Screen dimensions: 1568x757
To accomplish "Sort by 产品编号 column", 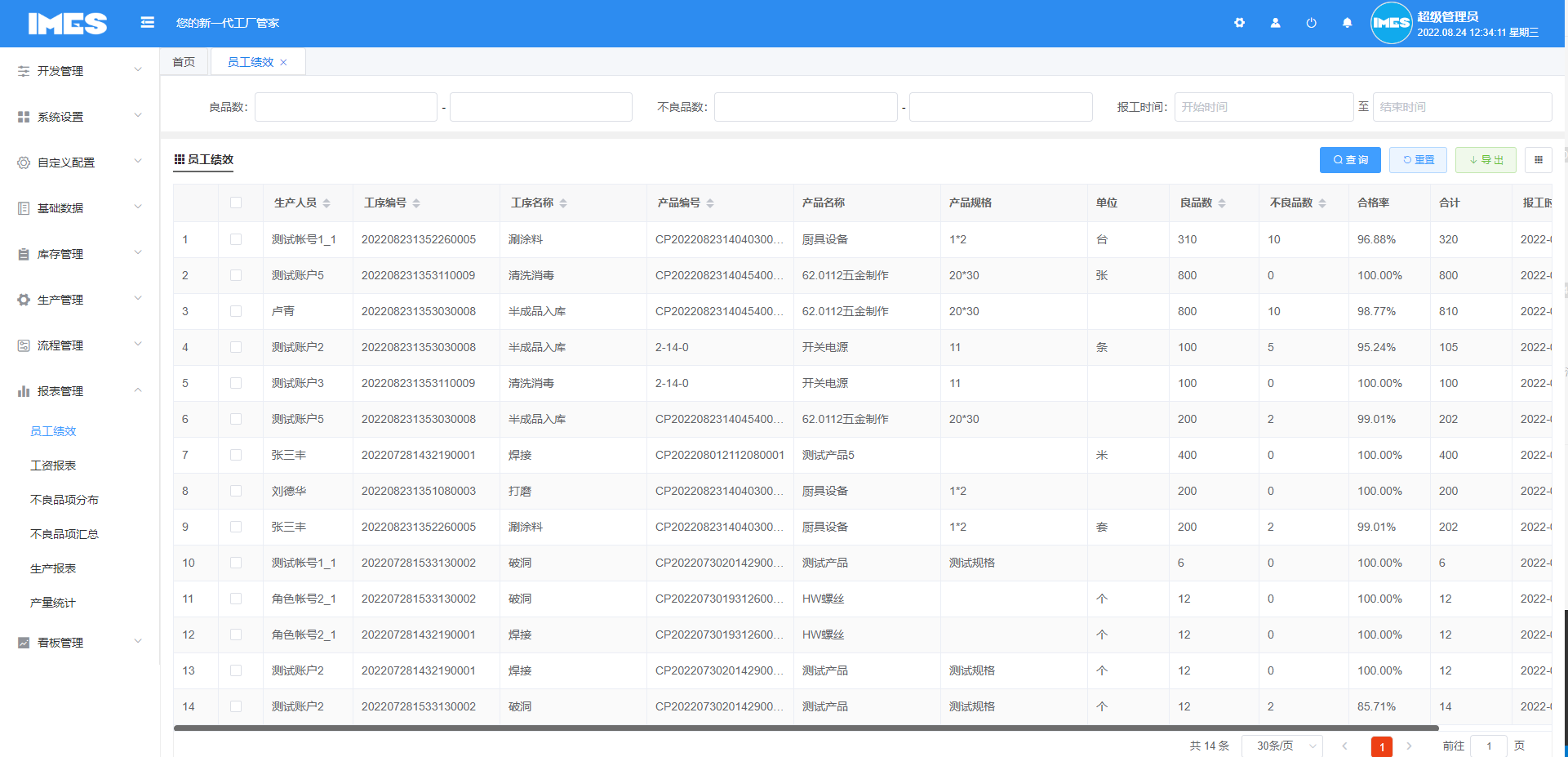I will click(710, 203).
